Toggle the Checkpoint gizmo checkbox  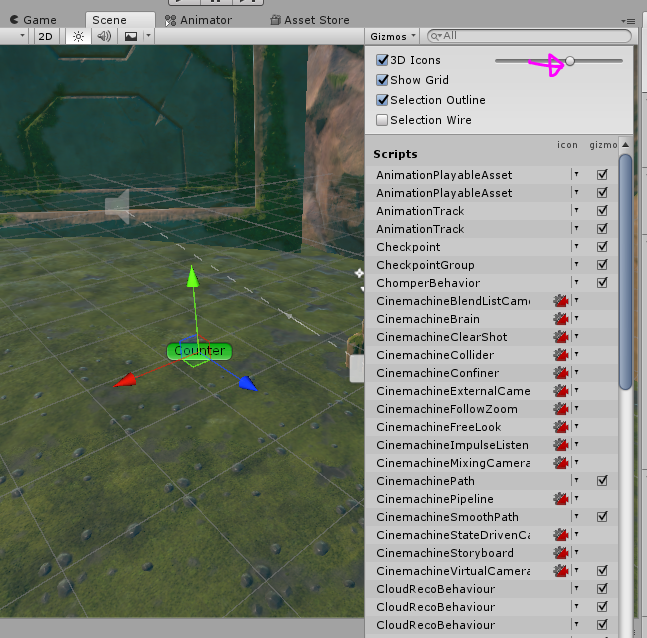coord(602,246)
